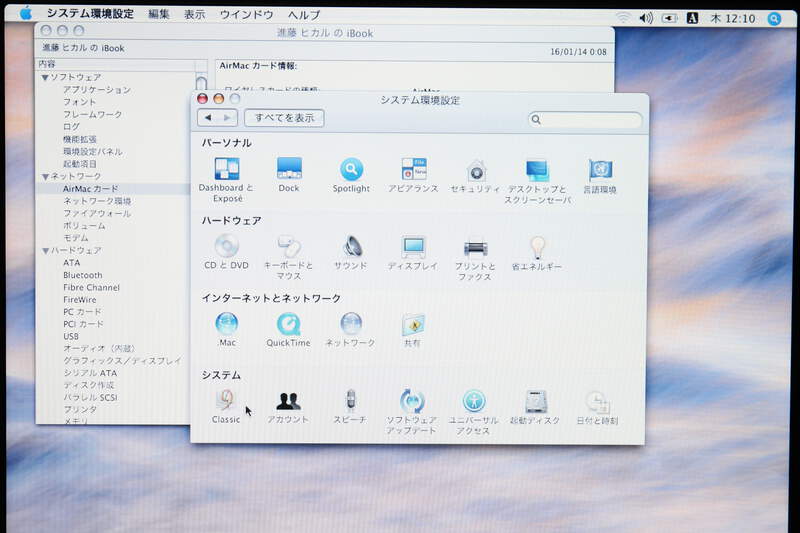This screenshot has width=800, height=533.
Task: Open the Dock preferences icon
Action: coord(289,174)
